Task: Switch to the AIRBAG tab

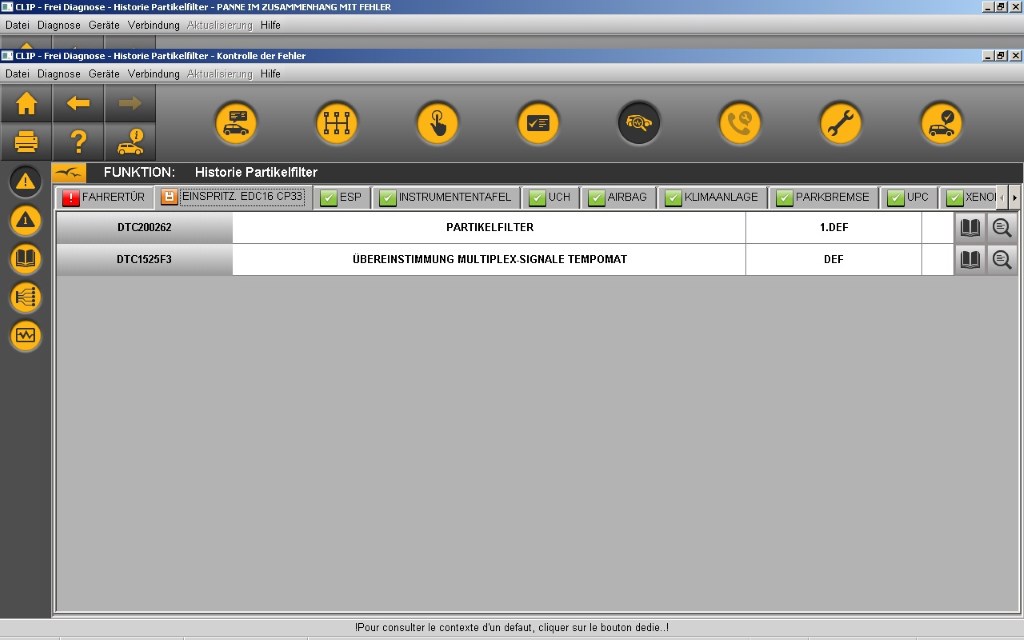Action: pos(617,197)
